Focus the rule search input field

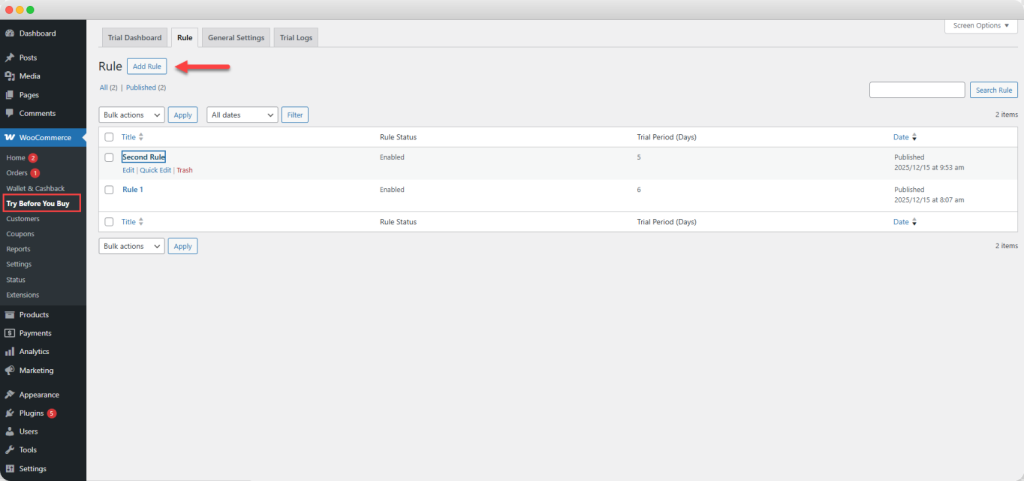pos(916,90)
